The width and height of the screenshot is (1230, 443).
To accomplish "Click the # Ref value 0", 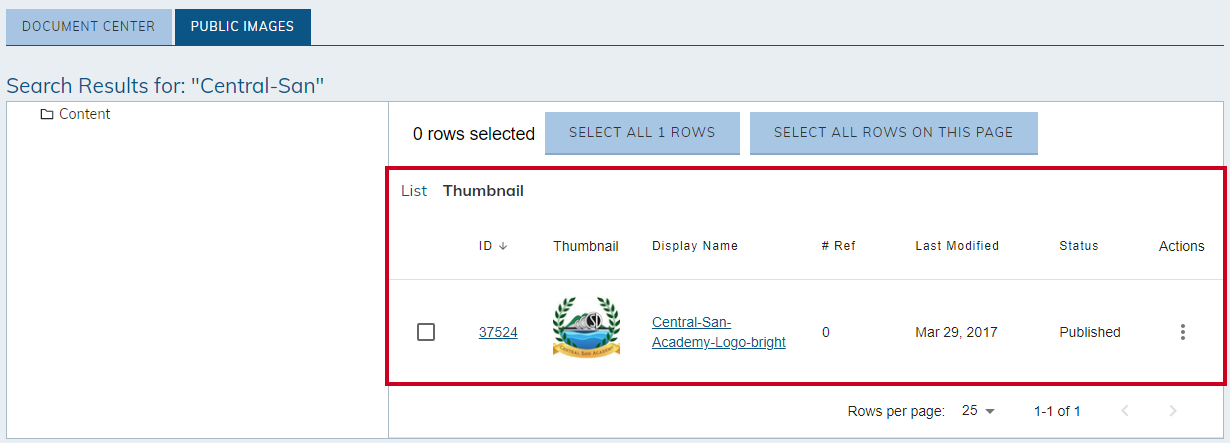I will (x=825, y=332).
